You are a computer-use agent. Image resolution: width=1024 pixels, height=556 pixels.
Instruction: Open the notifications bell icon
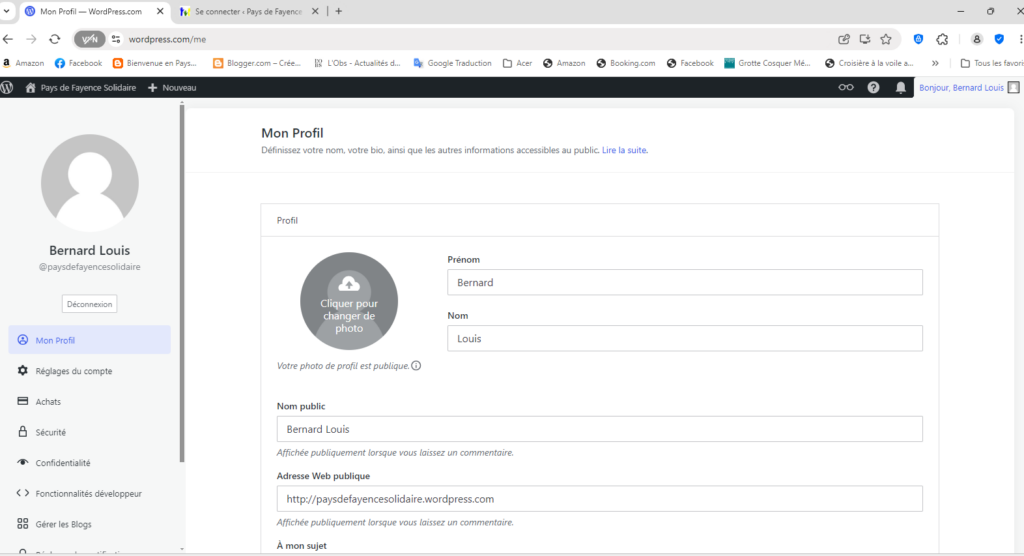coord(900,88)
